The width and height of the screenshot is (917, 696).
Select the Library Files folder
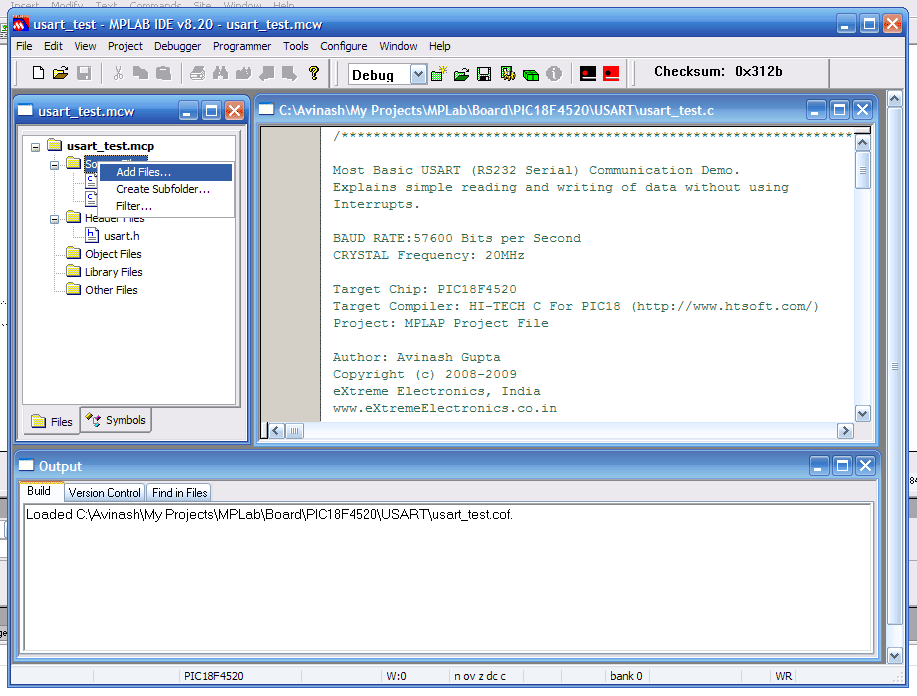(113, 272)
